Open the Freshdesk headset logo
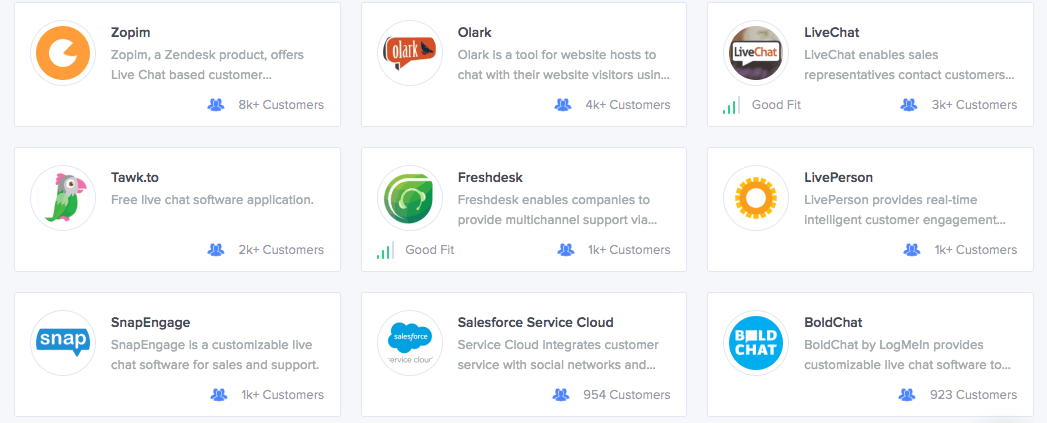The height and width of the screenshot is (423, 1047). click(410, 198)
